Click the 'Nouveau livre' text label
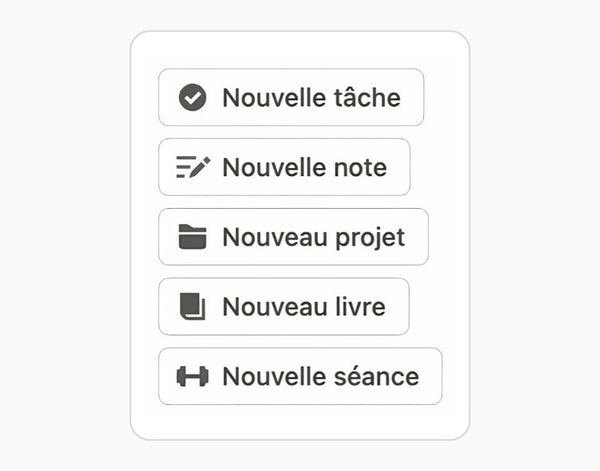The height and width of the screenshot is (471, 600). tap(304, 307)
